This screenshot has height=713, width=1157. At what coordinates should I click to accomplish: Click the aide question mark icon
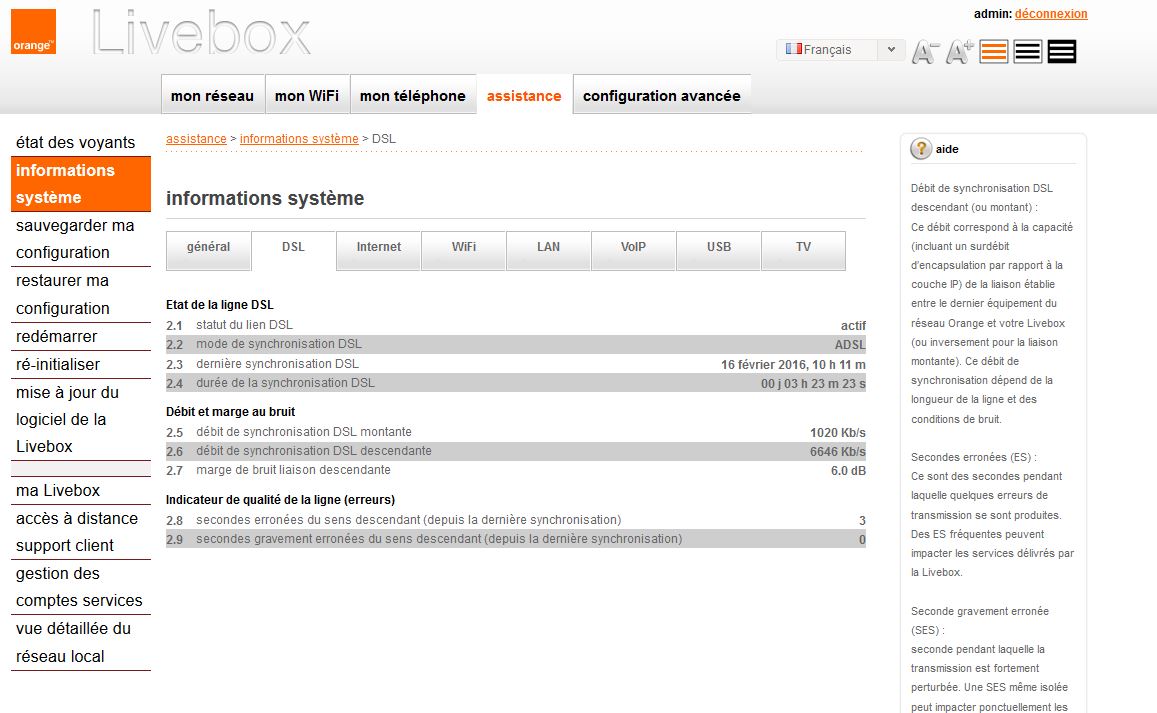click(x=921, y=149)
